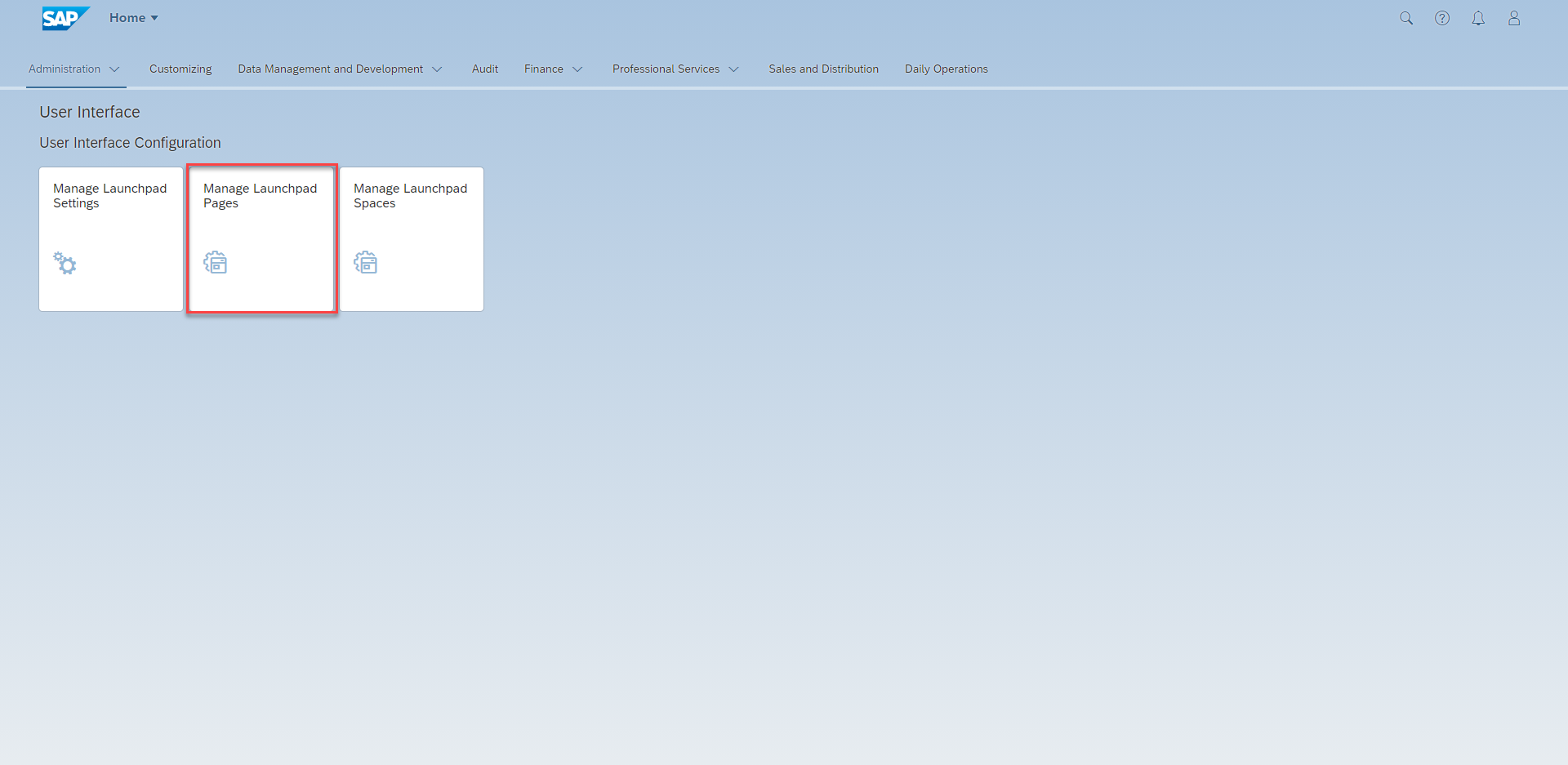Click the SAP logo
The image size is (1568, 765).
65,18
